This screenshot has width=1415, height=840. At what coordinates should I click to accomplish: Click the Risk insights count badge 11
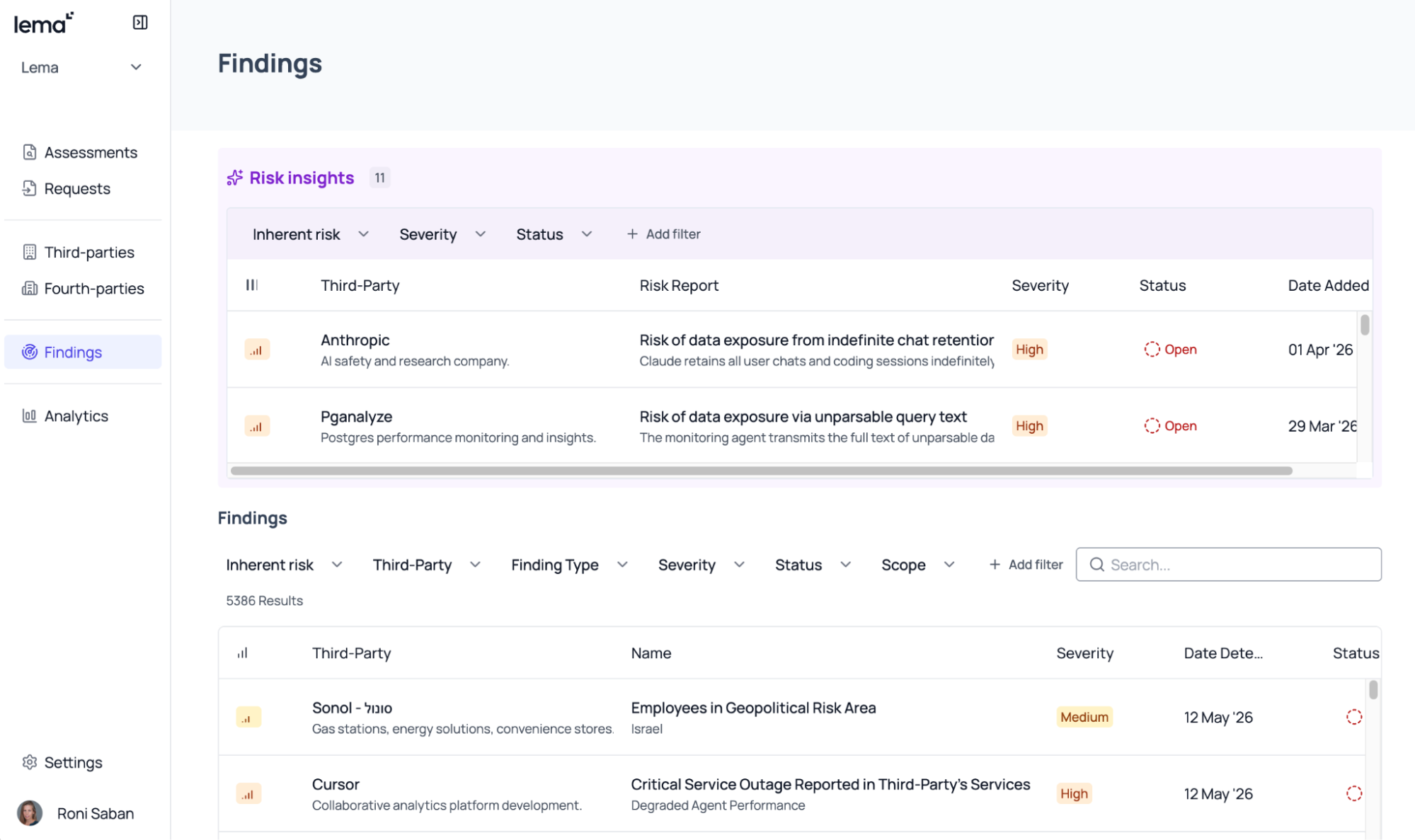coord(380,178)
